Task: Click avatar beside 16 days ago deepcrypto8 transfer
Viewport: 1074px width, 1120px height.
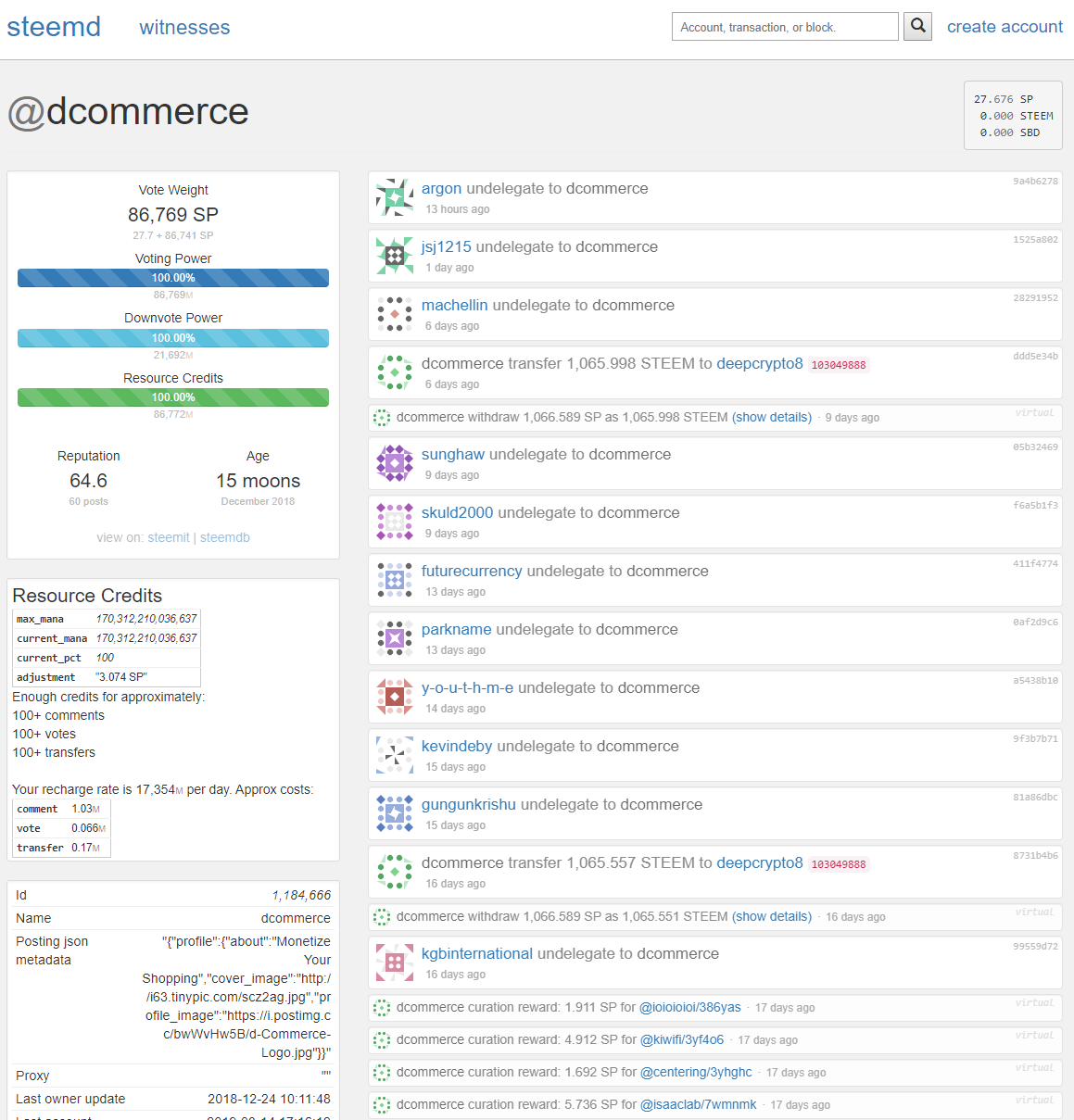Action: pyautogui.click(x=395, y=872)
